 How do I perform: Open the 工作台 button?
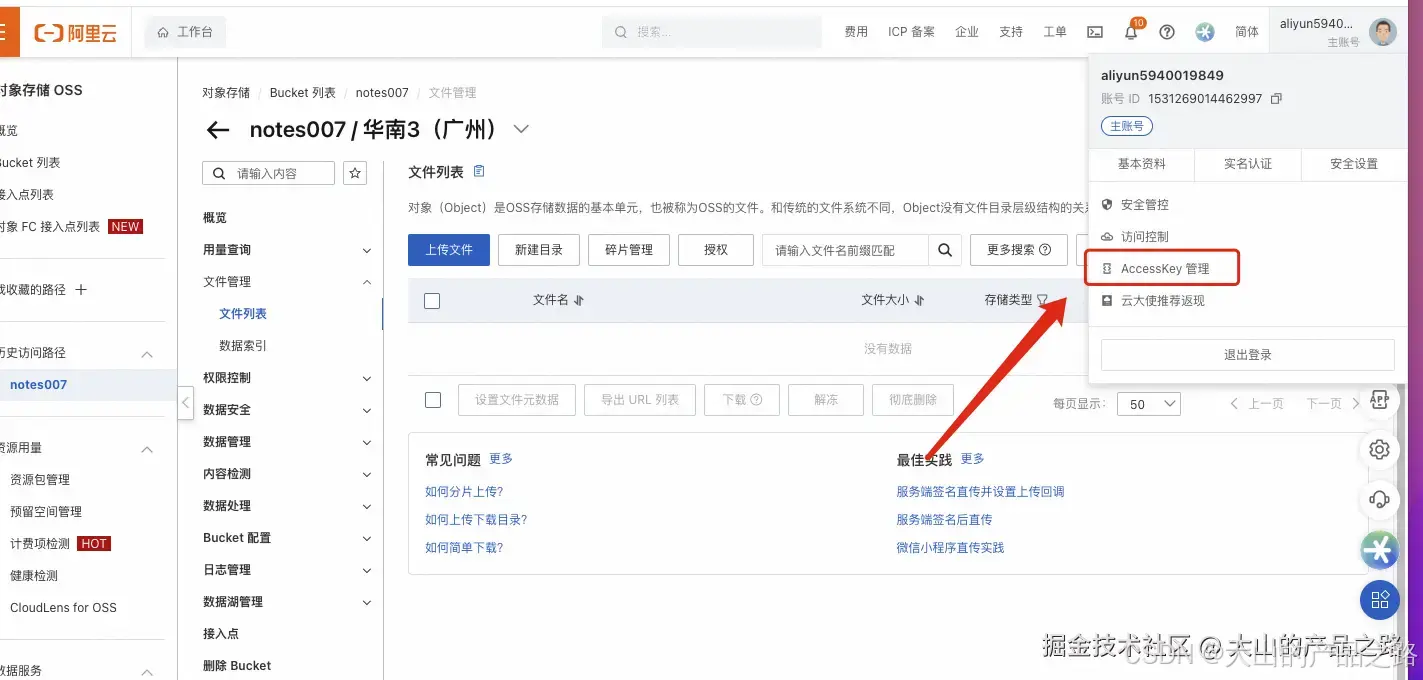tap(185, 32)
